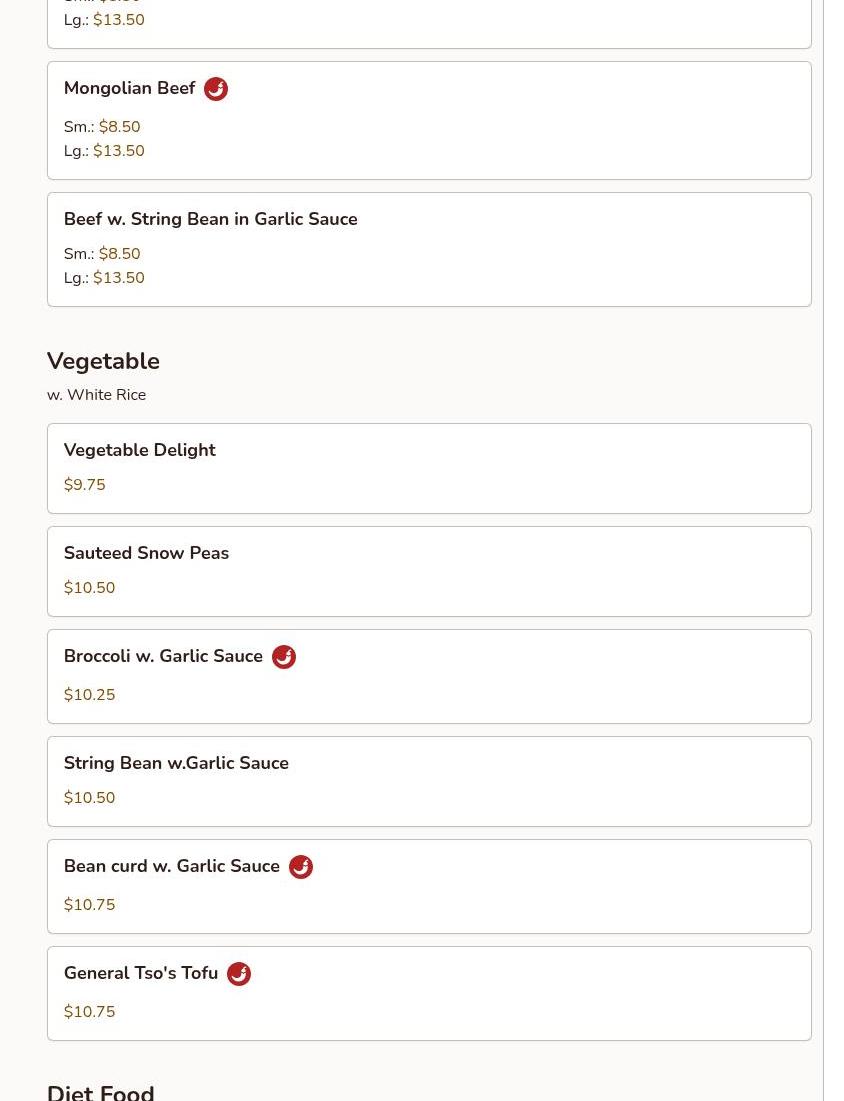Choose Sauteed Snow Peas dish
The image size is (844, 1101).
point(146,553)
